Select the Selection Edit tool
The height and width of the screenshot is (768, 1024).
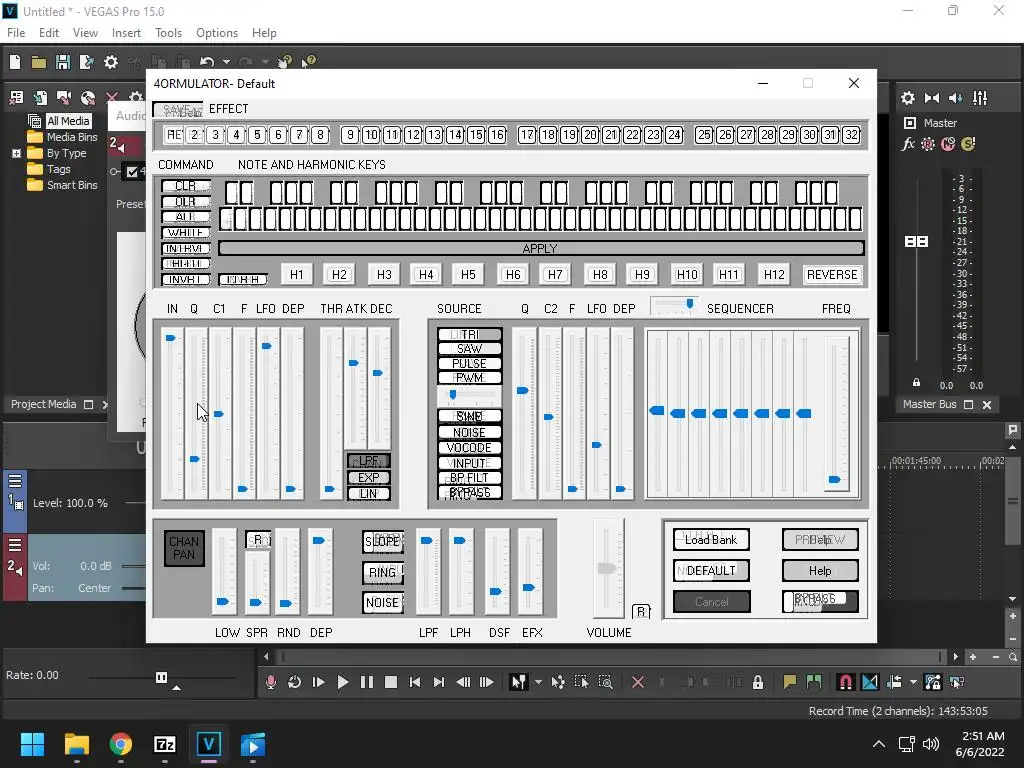click(x=581, y=682)
